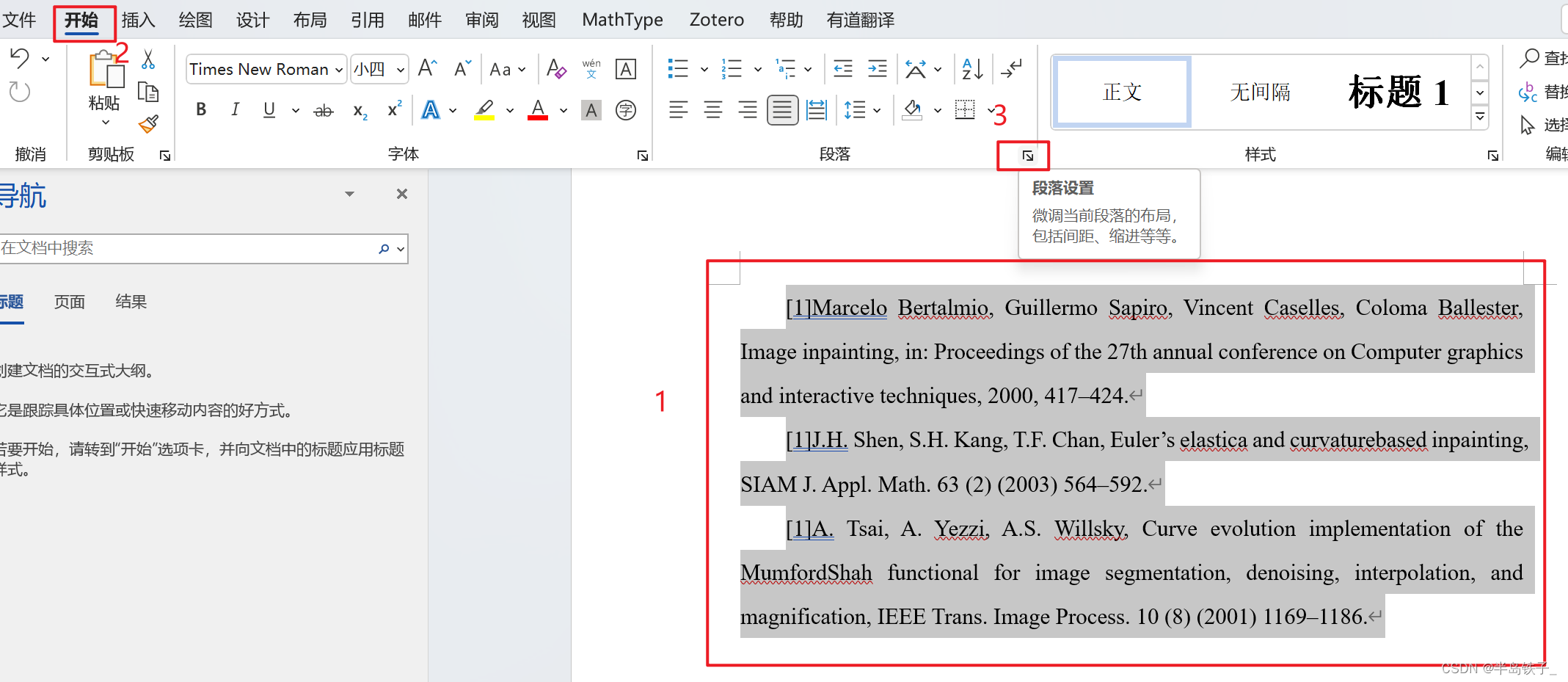Open the navigation pane options arrow

pos(349,194)
